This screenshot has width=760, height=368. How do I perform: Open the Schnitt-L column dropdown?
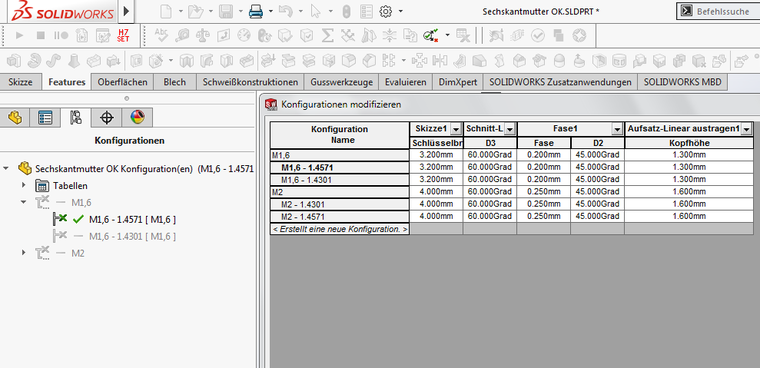tap(509, 129)
